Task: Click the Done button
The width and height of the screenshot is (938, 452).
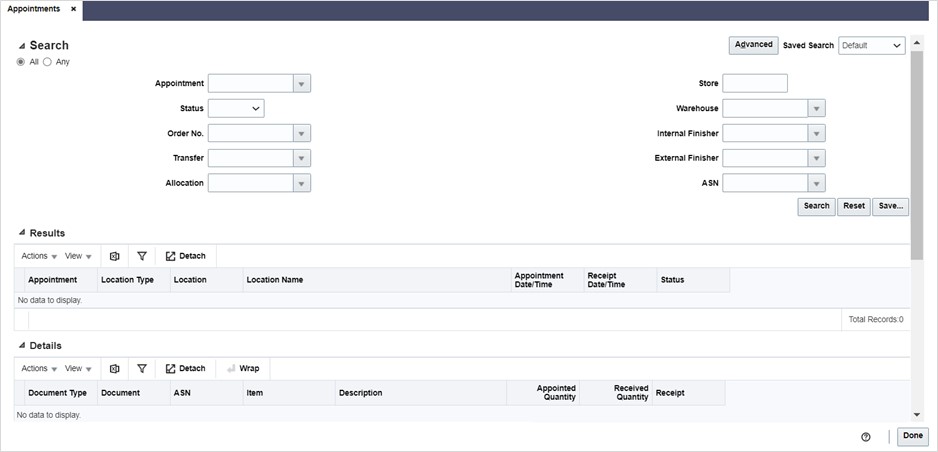Action: 913,436
